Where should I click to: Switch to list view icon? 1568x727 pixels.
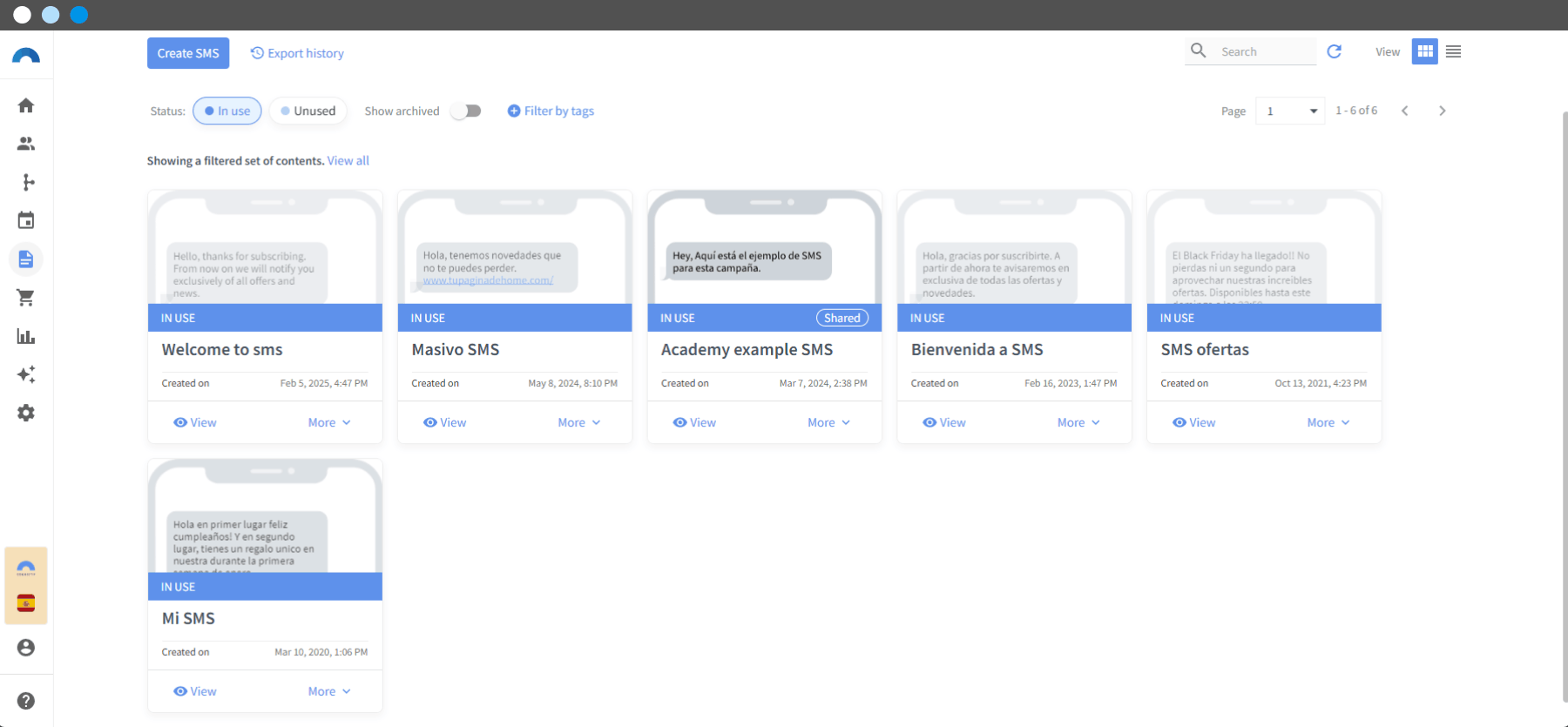(1453, 51)
